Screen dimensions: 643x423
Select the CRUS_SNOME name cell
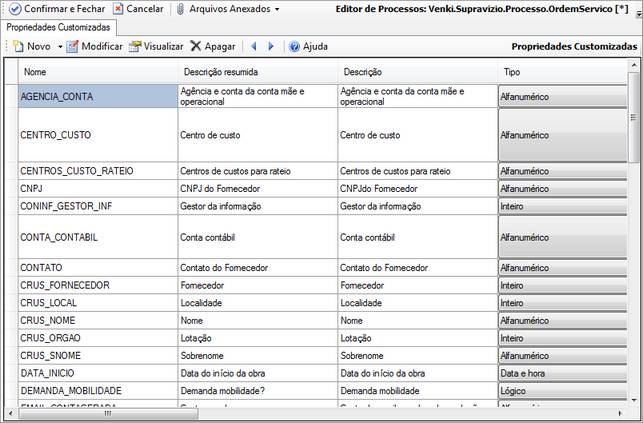[x=98, y=356]
